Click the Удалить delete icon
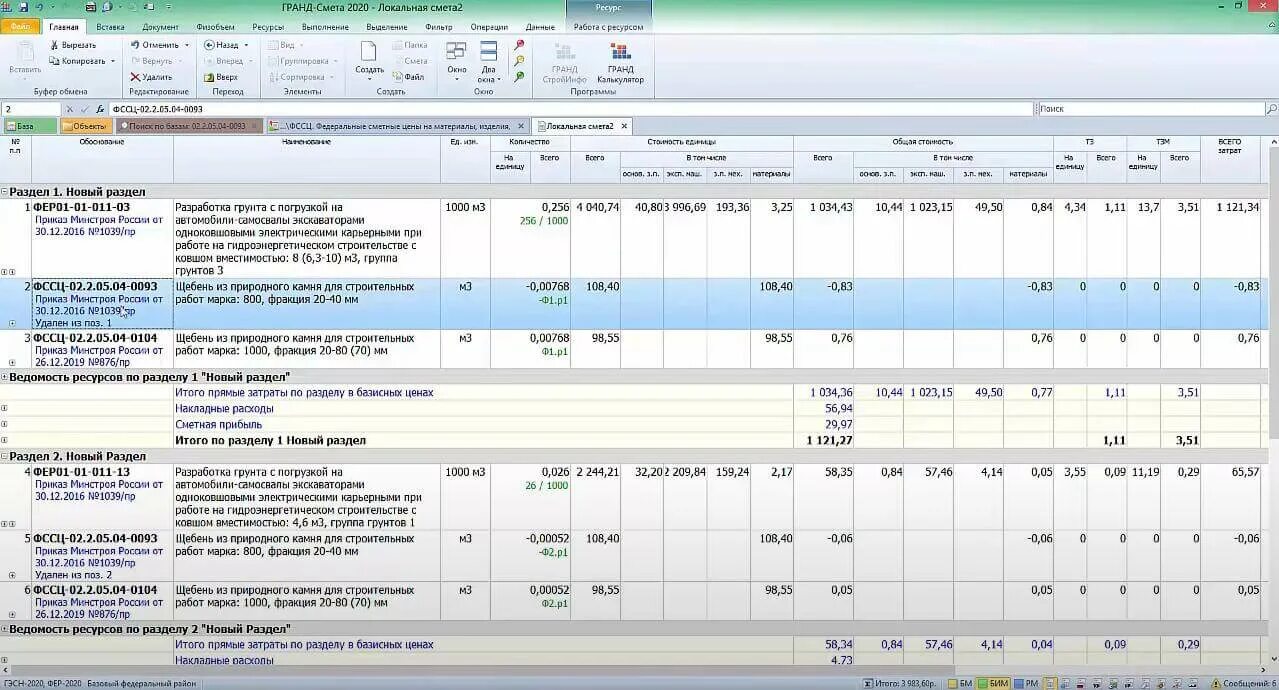The image size is (1279, 690). [x=135, y=77]
